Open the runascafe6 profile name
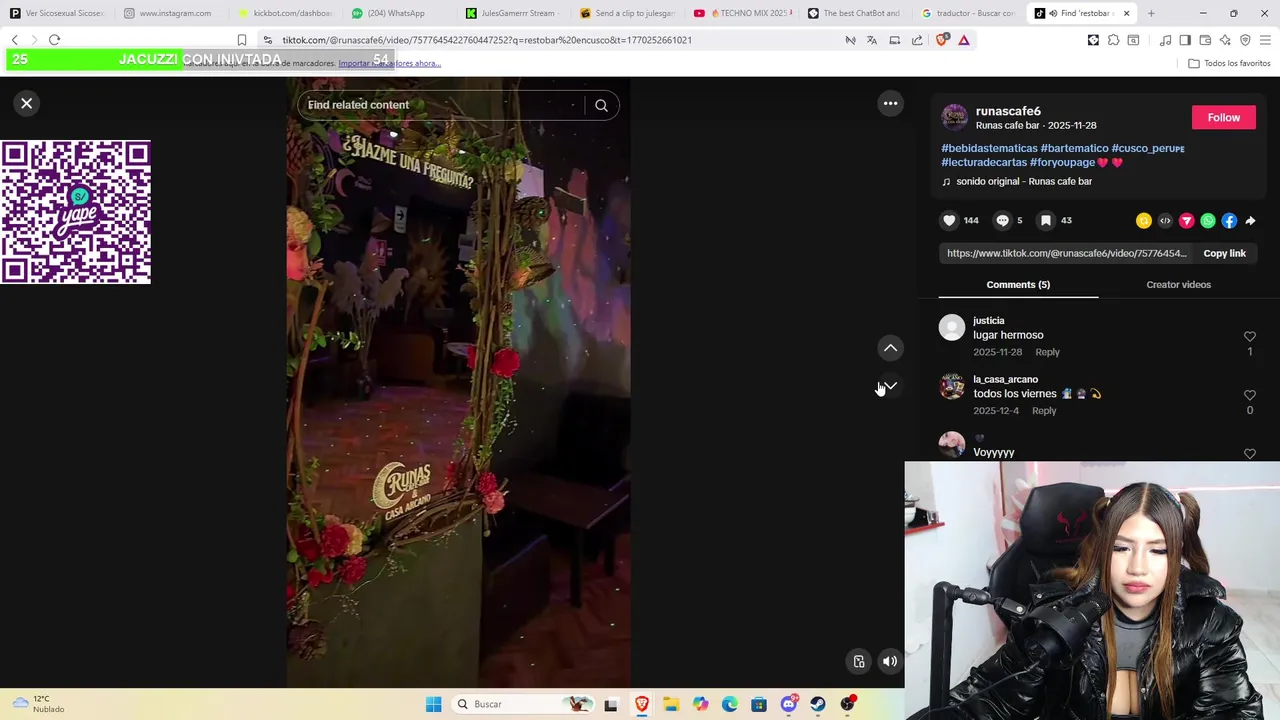The width and height of the screenshot is (1280, 720). point(1008,111)
